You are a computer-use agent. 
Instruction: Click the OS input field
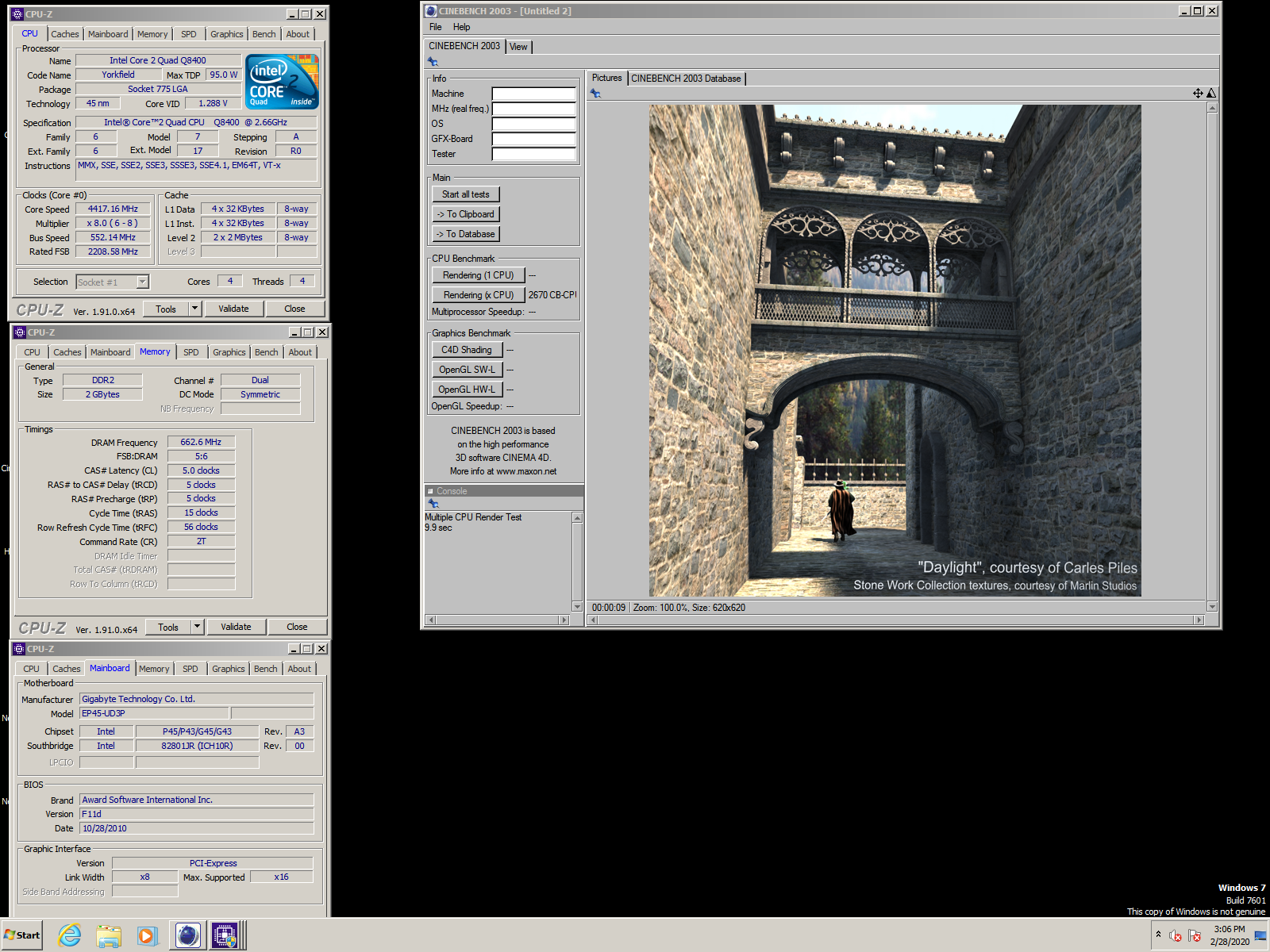click(x=533, y=124)
